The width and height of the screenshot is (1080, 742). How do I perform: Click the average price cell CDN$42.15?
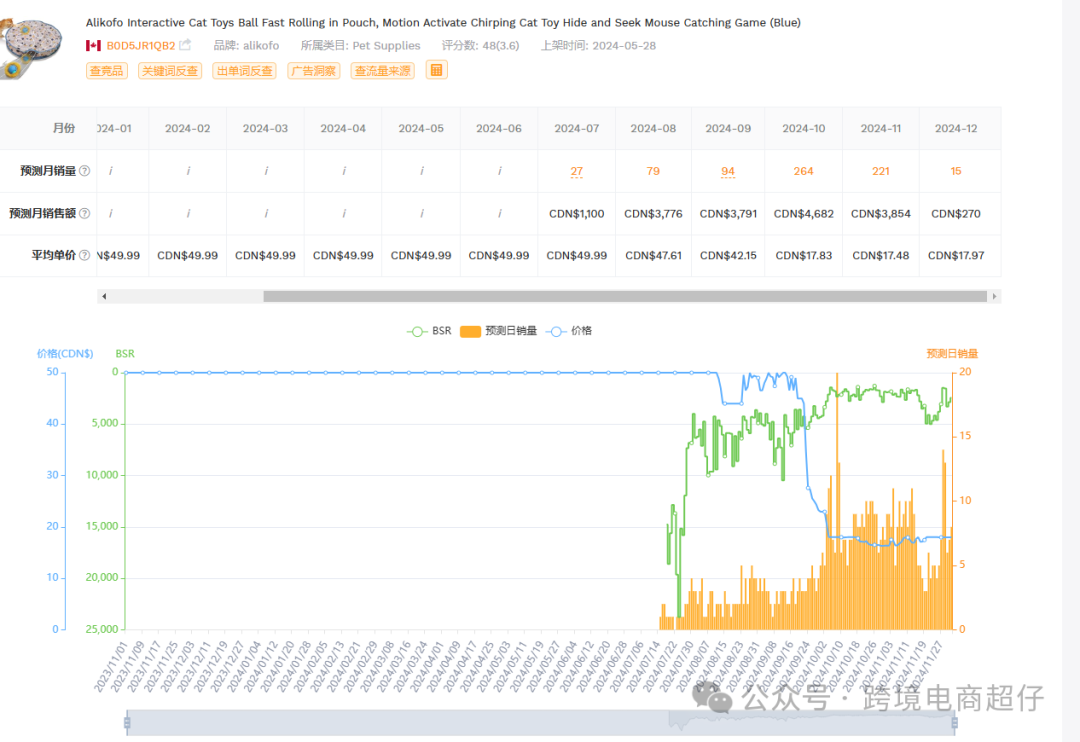(x=728, y=255)
